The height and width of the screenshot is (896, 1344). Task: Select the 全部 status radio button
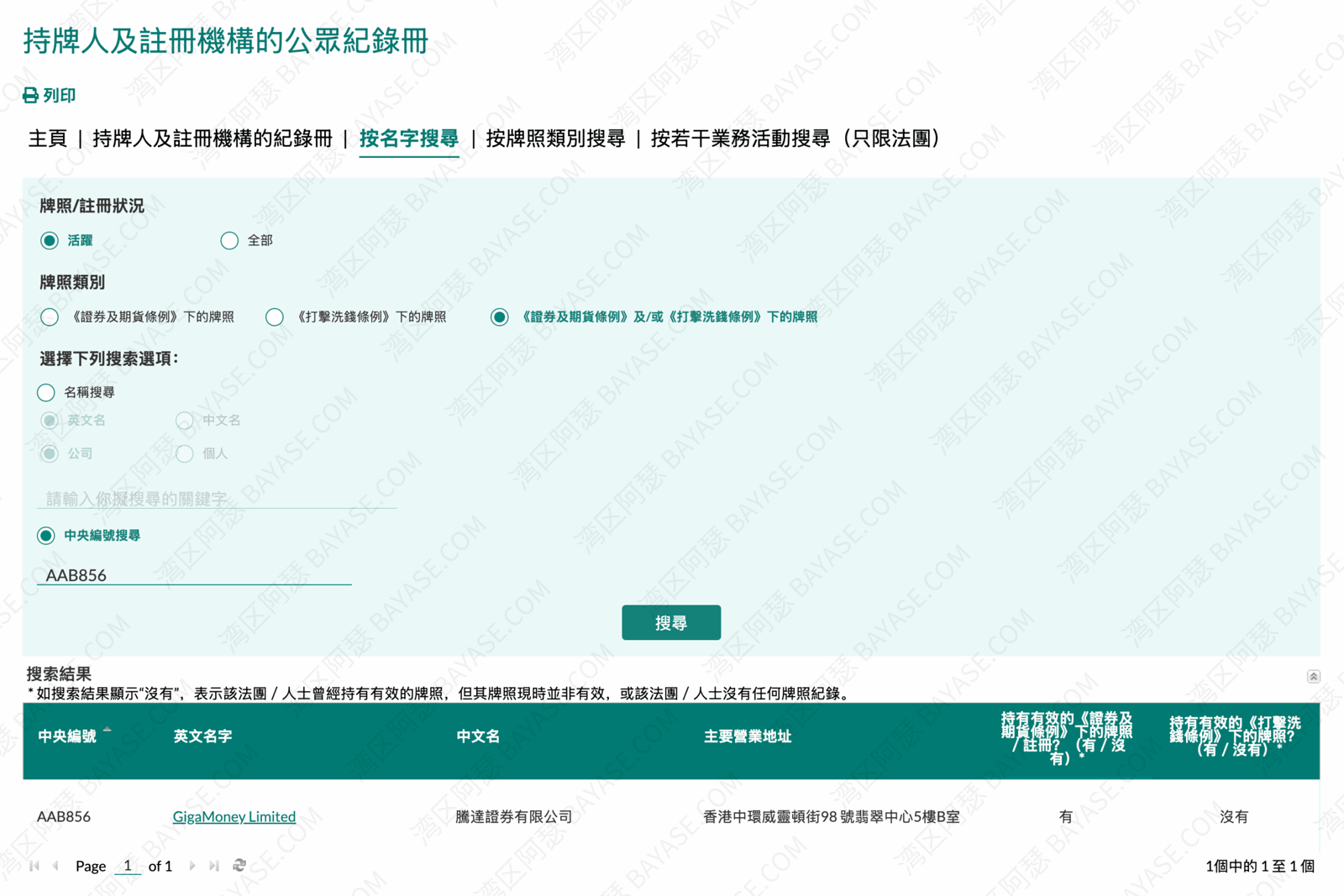229,241
